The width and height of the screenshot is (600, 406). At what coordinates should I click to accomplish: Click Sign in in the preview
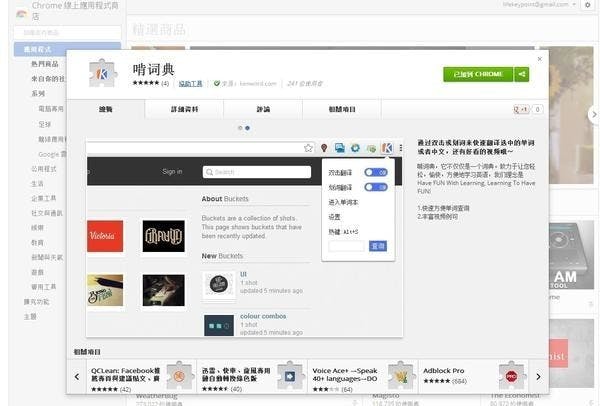pyautogui.click(x=172, y=171)
